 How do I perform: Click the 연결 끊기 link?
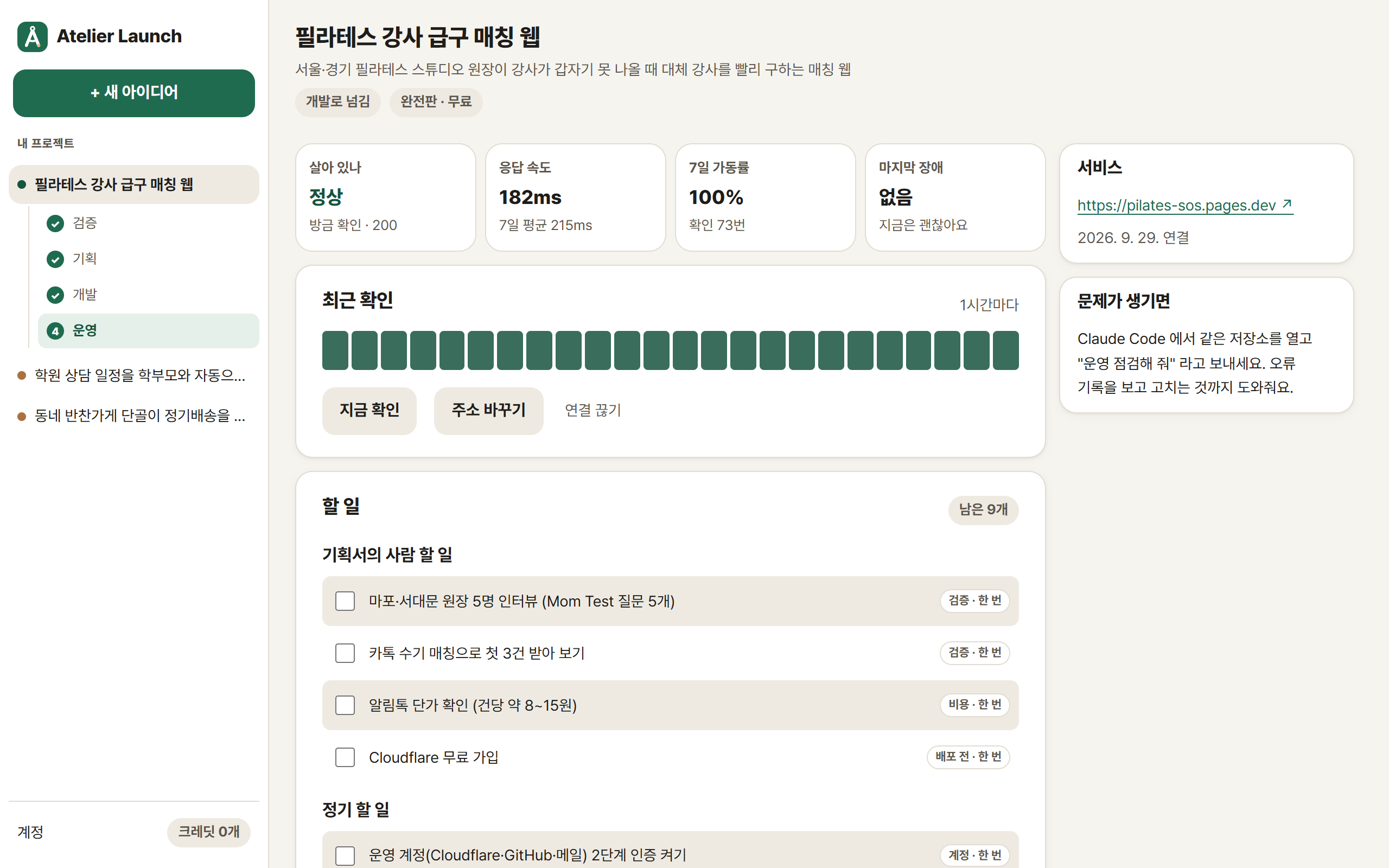(593, 411)
